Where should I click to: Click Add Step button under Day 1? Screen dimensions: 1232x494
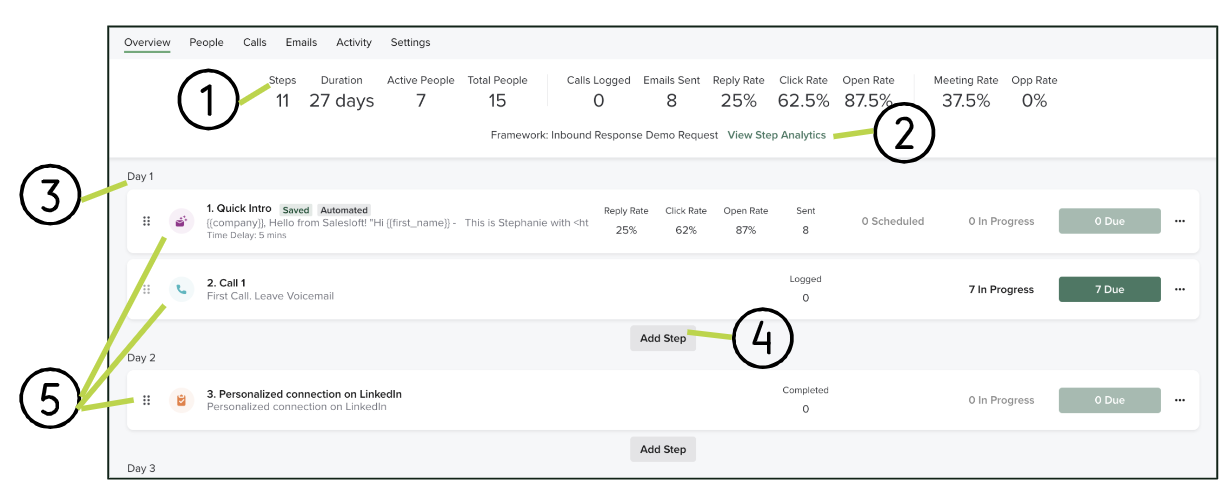(662, 338)
